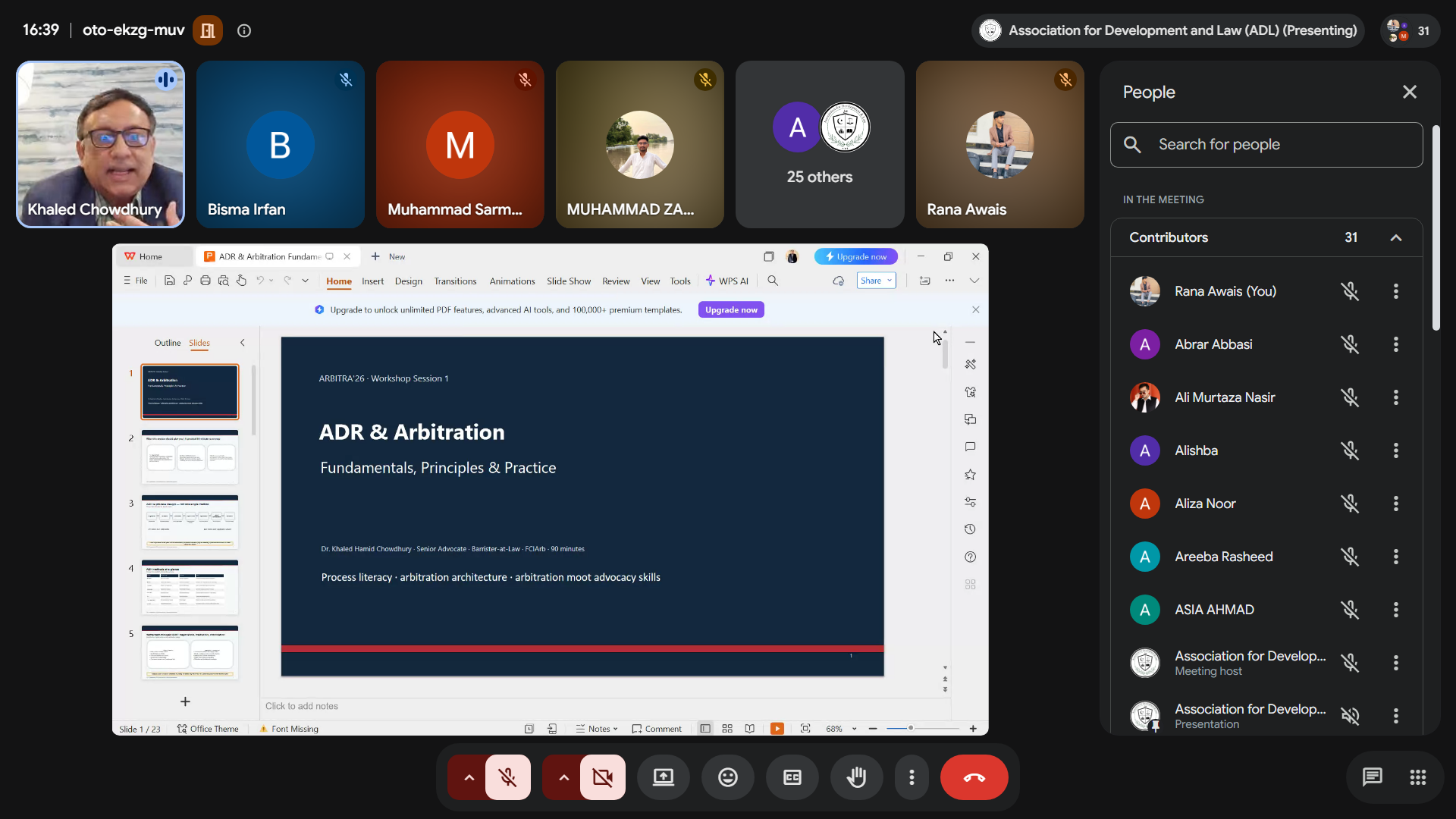Click the star icon in WPS right sidebar
Viewport: 1456px width, 819px height.
pyautogui.click(x=970, y=475)
